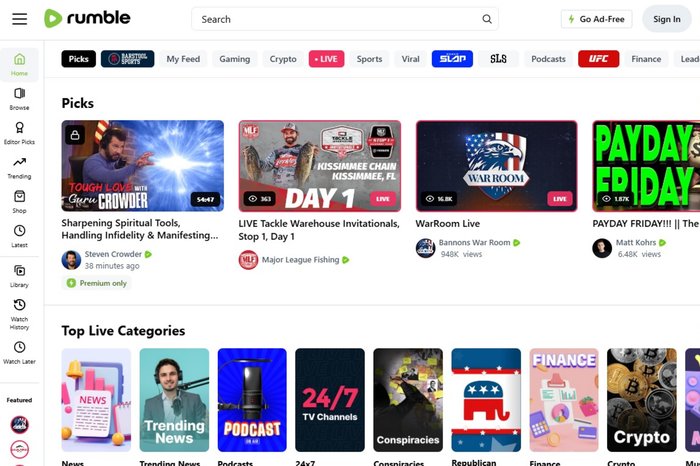Select the UFC category chip
This screenshot has width=700, height=466.
tap(598, 59)
